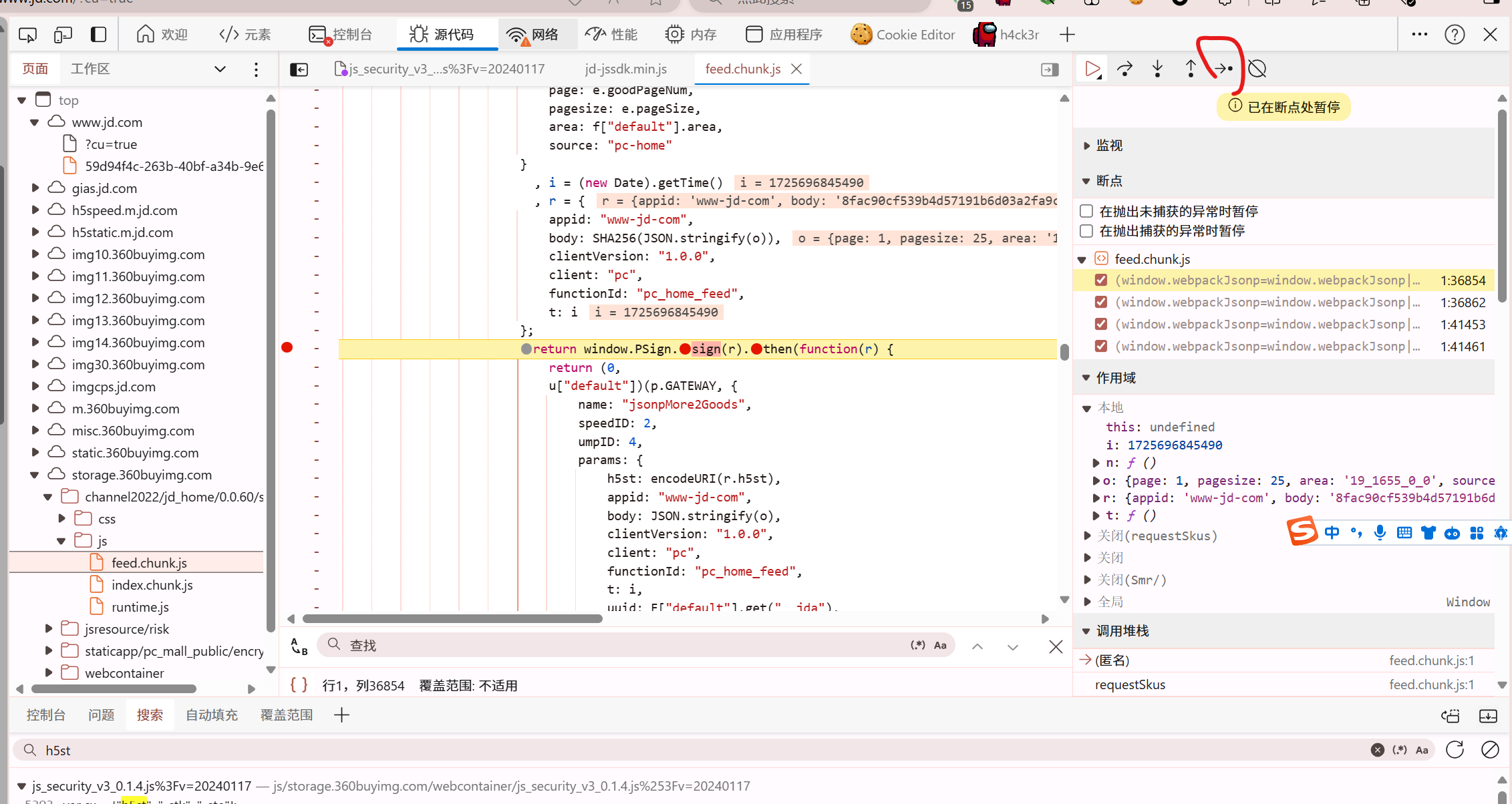Viewport: 1512px width, 804px height.
Task: Collapse the bottom drawer icon
Action: 1488,716
